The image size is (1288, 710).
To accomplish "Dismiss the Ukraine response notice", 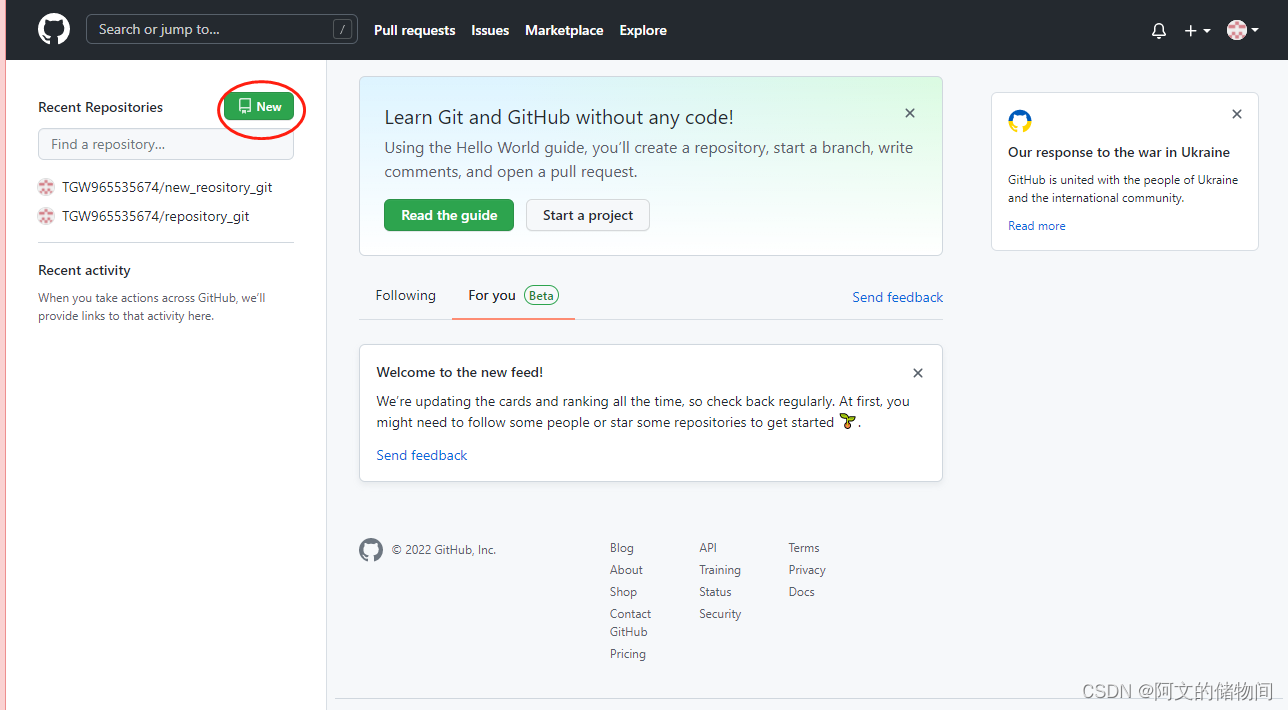I will click(1237, 114).
